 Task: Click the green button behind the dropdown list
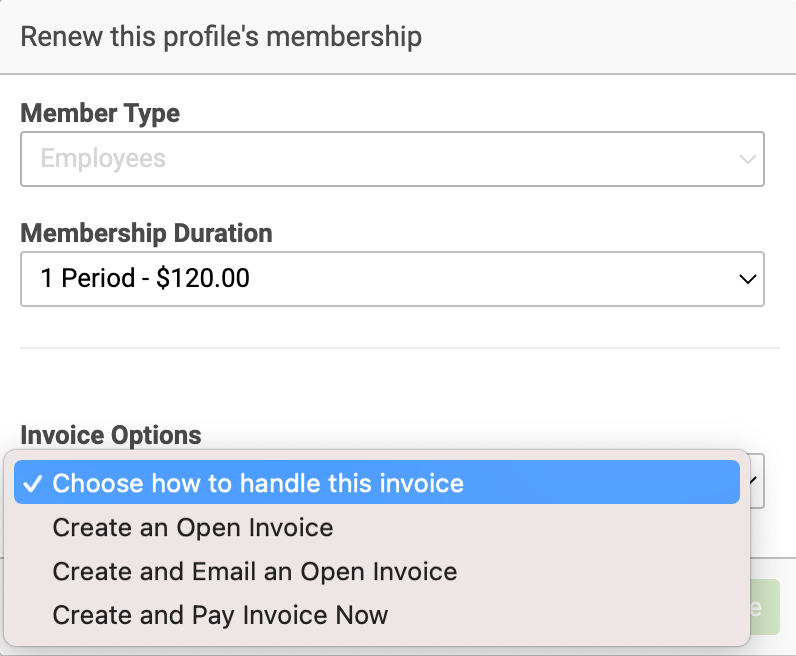[x=765, y=607]
